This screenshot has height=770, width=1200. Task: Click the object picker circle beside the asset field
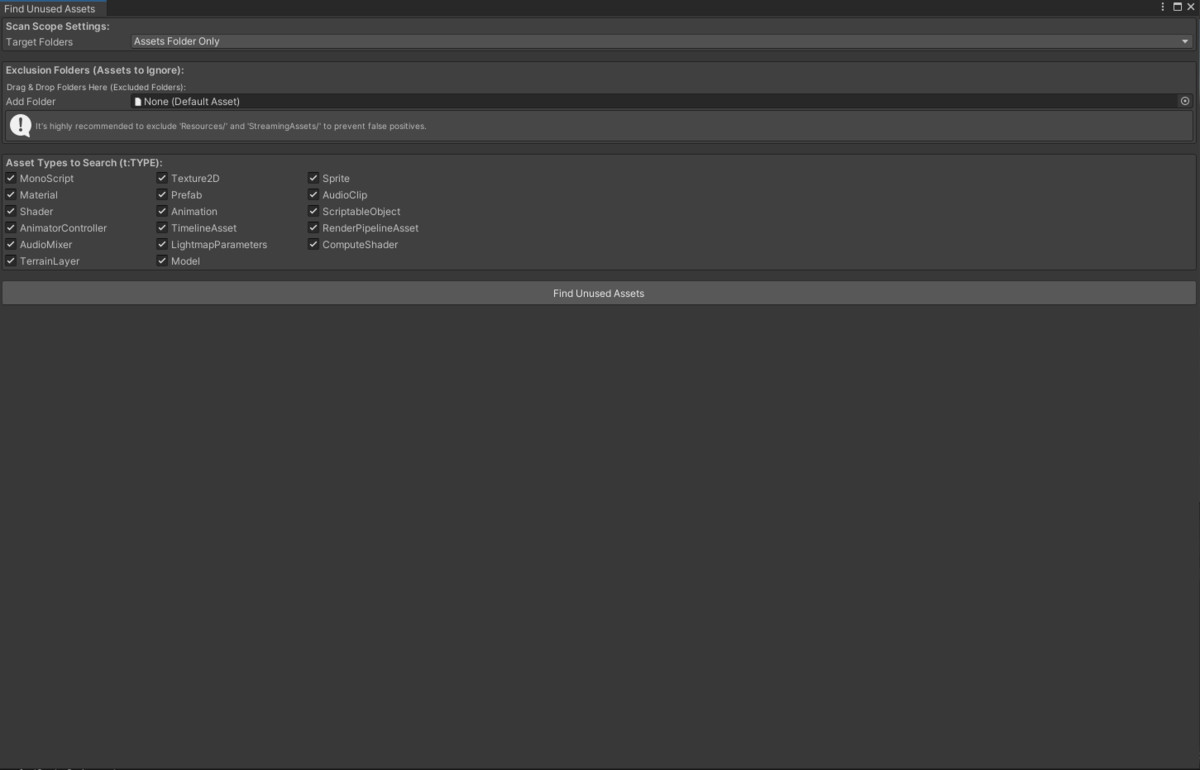(x=1185, y=100)
